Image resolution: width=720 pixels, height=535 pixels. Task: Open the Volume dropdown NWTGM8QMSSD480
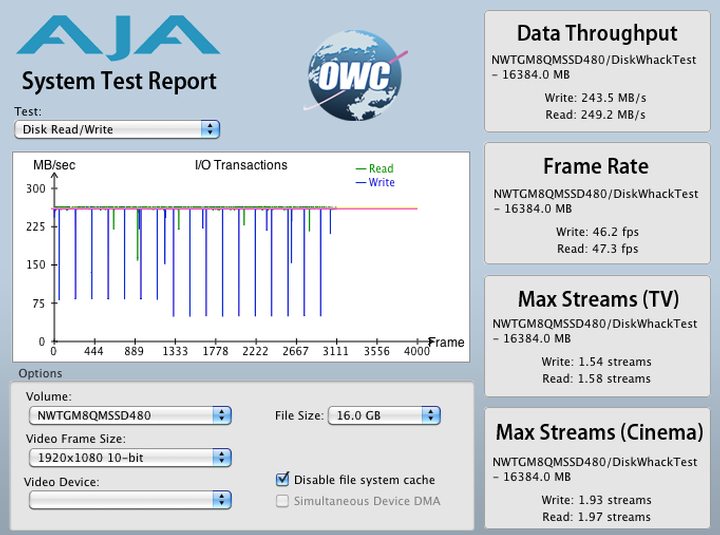[128, 415]
